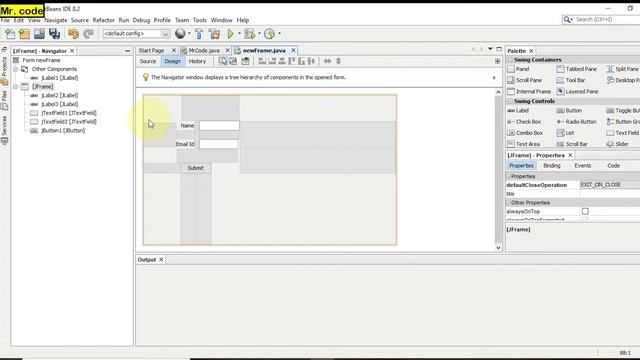The width and height of the screenshot is (640, 360).
Task: Click the Submit button on form
Action: [196, 168]
